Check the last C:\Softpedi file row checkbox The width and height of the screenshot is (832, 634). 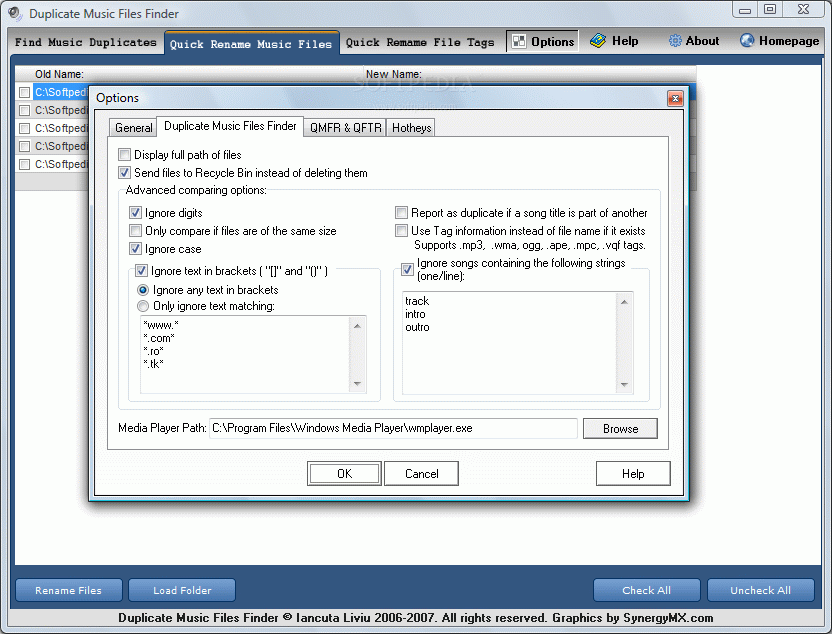coord(24,164)
